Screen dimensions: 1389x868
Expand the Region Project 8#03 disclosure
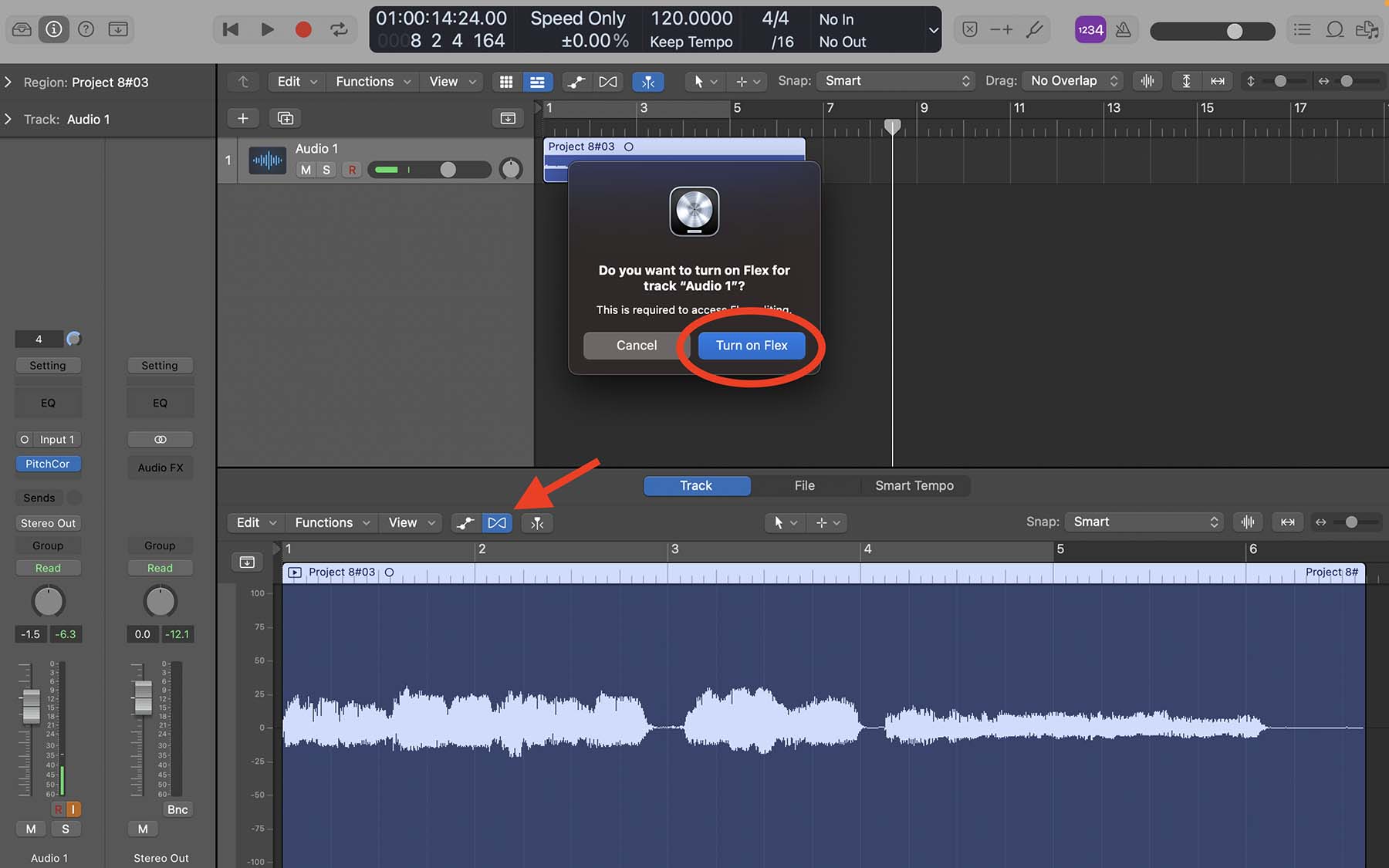pos(8,82)
